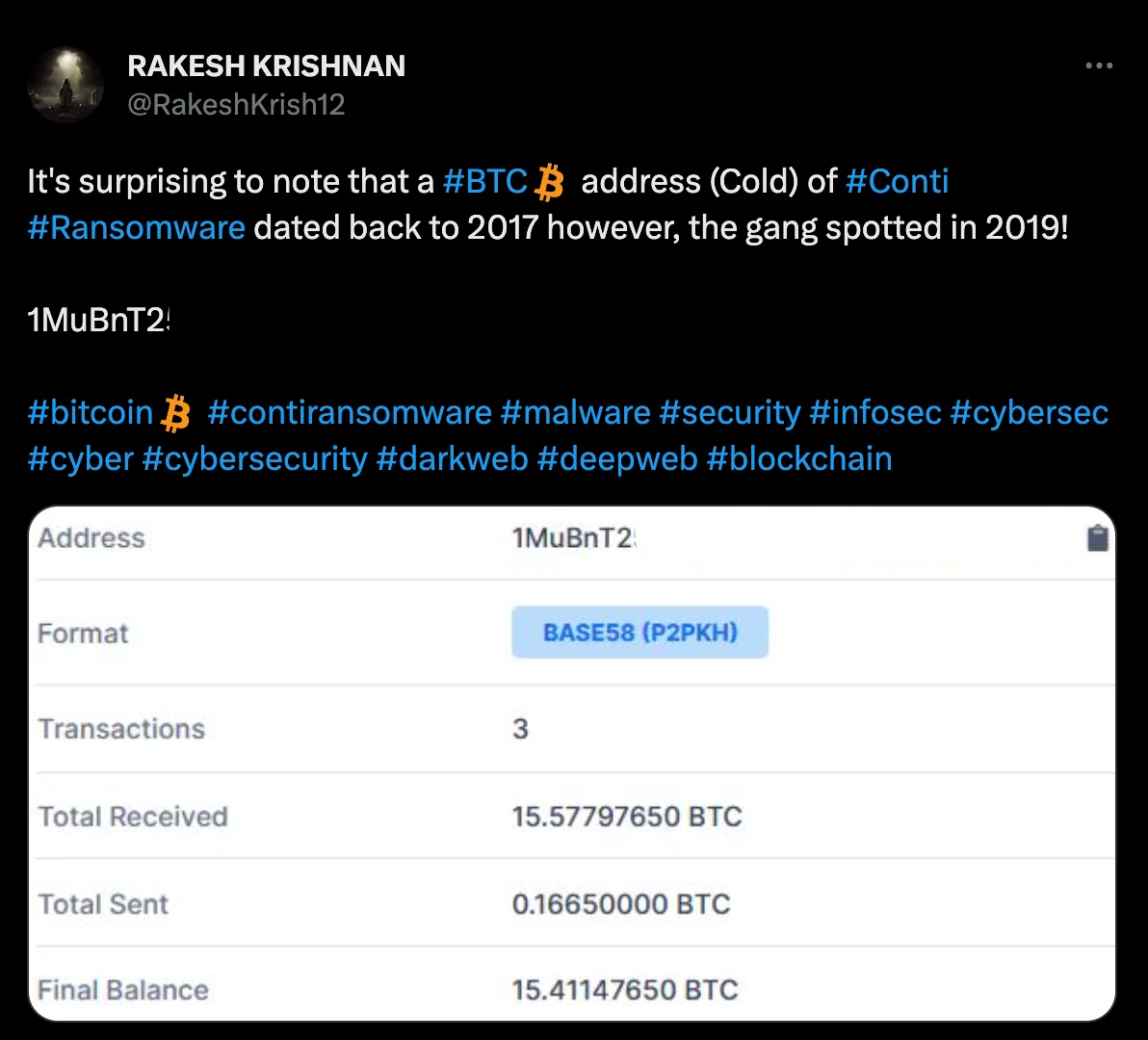This screenshot has height=1040, width=1148.
Task: Open Rakesh Krishnan's profile avatar
Action: pyautogui.click(x=65, y=85)
